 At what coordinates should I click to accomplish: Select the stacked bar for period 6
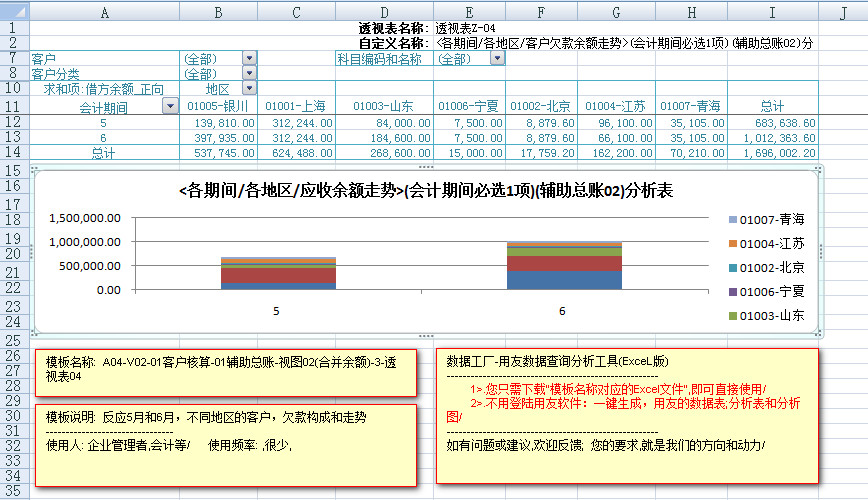click(x=562, y=266)
